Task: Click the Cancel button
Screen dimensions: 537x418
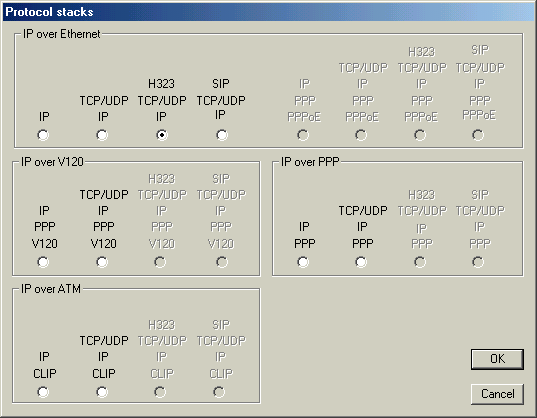Action: [x=497, y=394]
